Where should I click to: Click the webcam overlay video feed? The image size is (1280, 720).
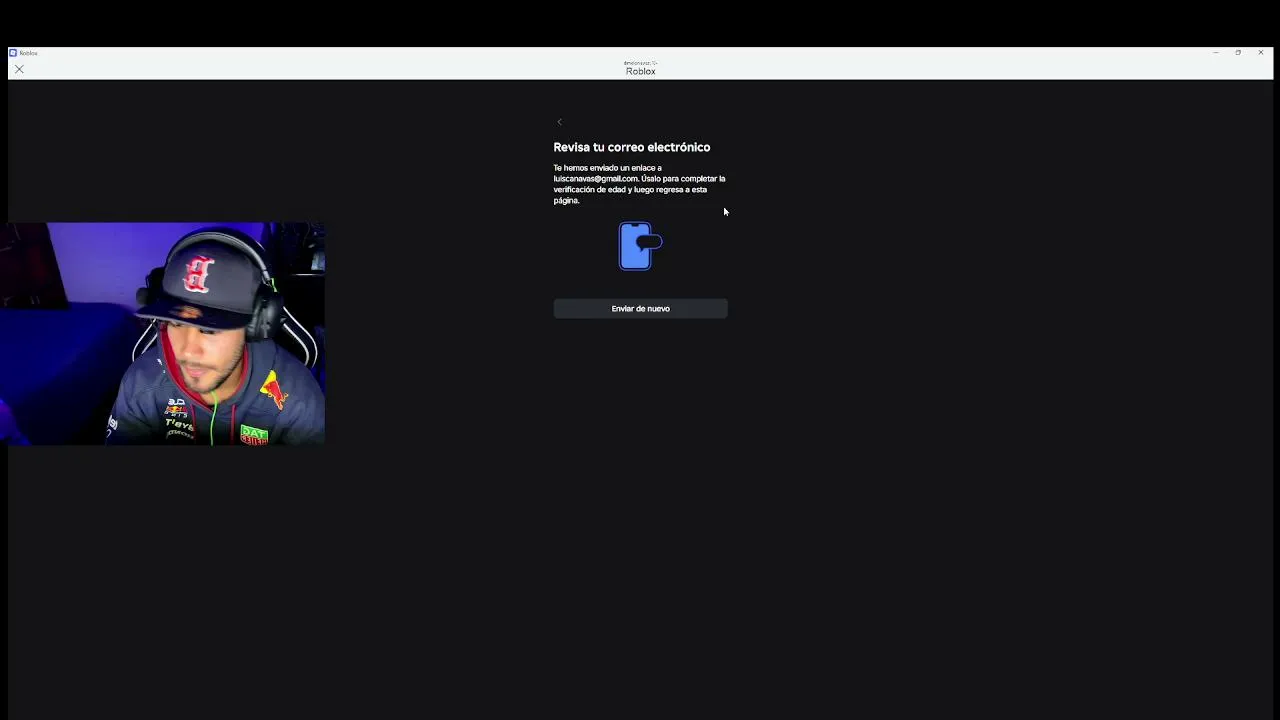coord(163,334)
